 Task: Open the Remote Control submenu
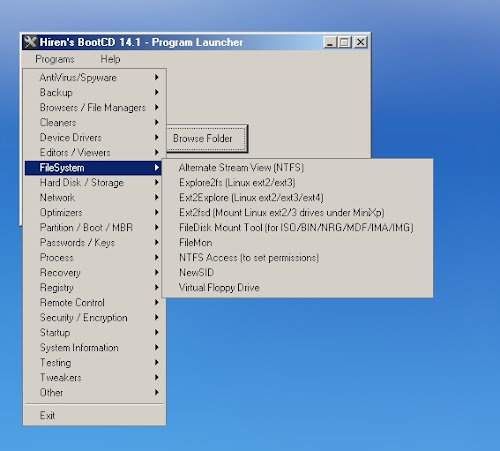(x=93, y=302)
